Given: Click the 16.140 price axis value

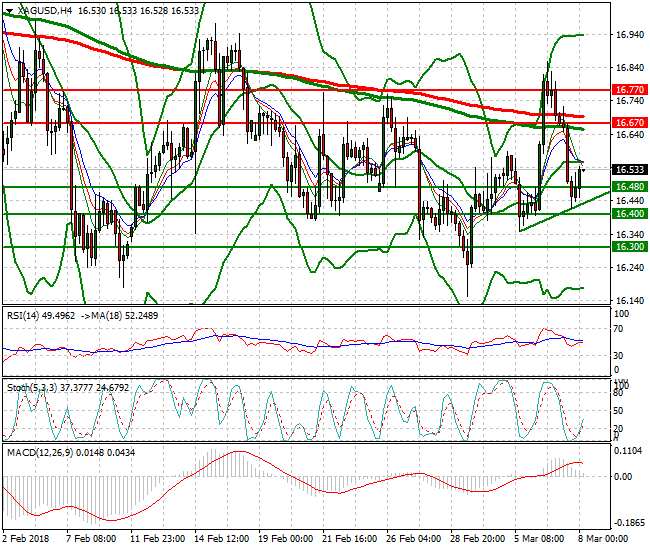Looking at the screenshot, I should (630, 301).
